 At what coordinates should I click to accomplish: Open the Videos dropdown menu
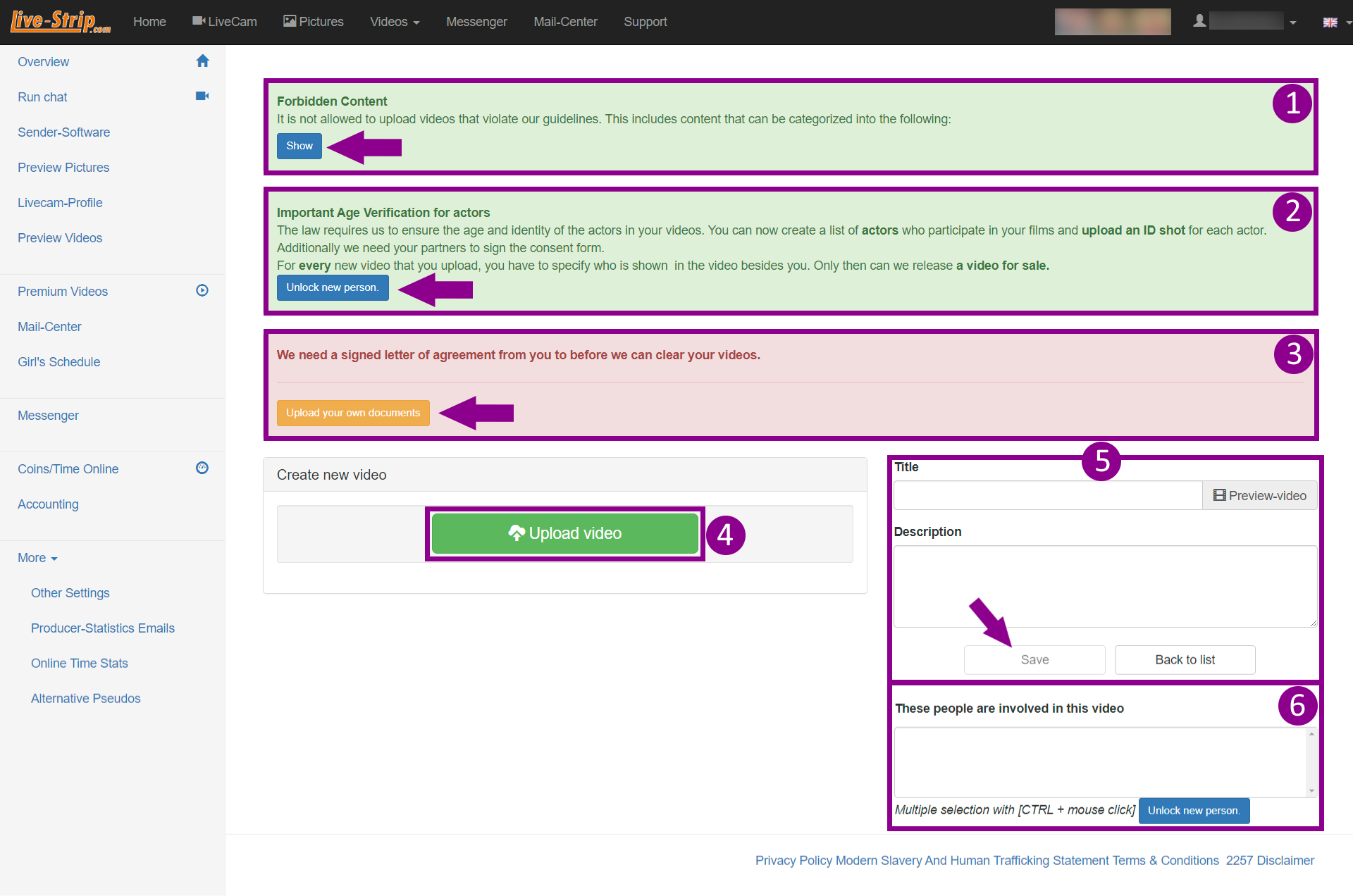pyautogui.click(x=395, y=22)
